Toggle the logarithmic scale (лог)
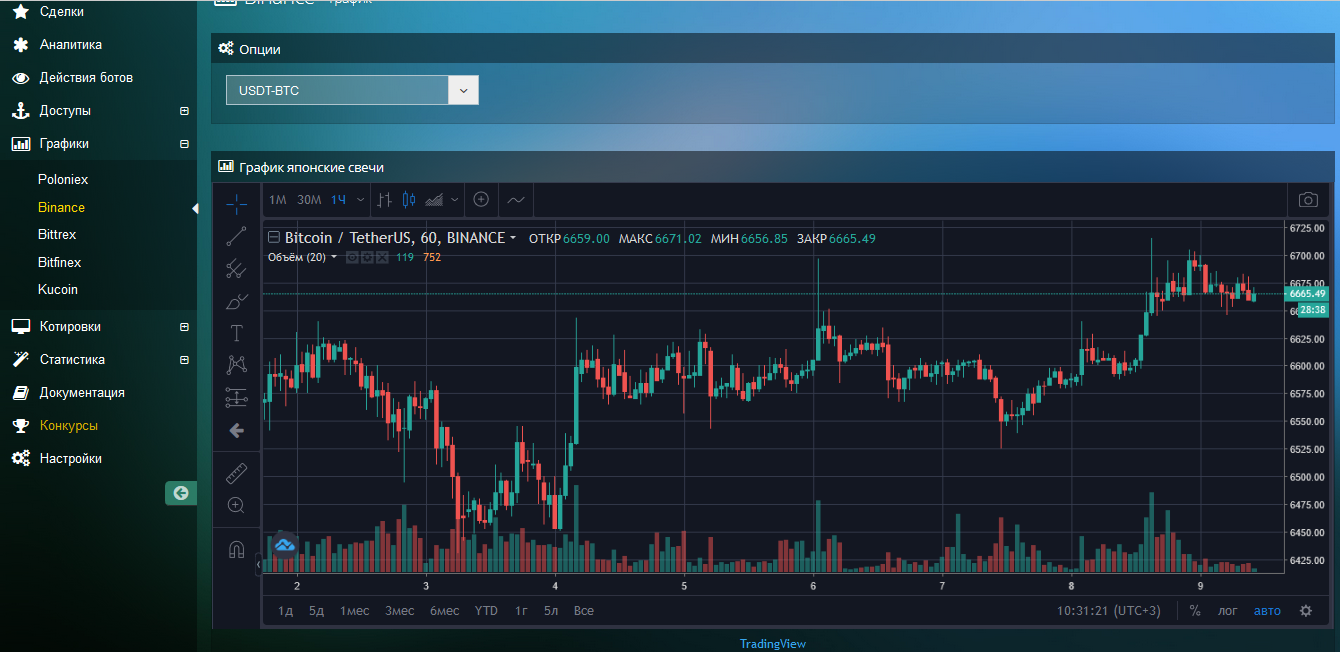The width and height of the screenshot is (1340, 652). (x=1227, y=610)
